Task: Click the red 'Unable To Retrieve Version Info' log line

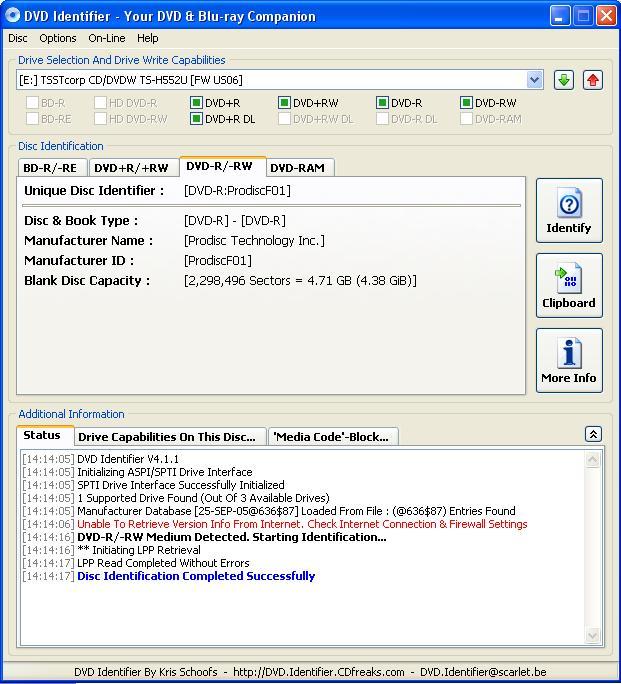Action: [302, 524]
